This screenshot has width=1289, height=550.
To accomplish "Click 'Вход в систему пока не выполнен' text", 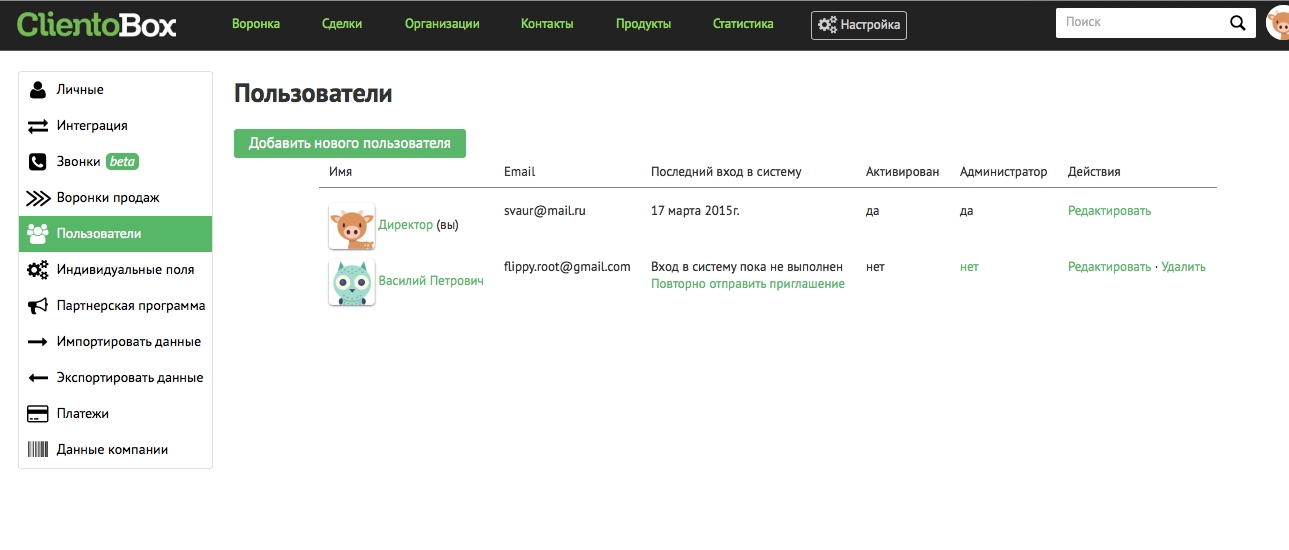I will [x=747, y=267].
